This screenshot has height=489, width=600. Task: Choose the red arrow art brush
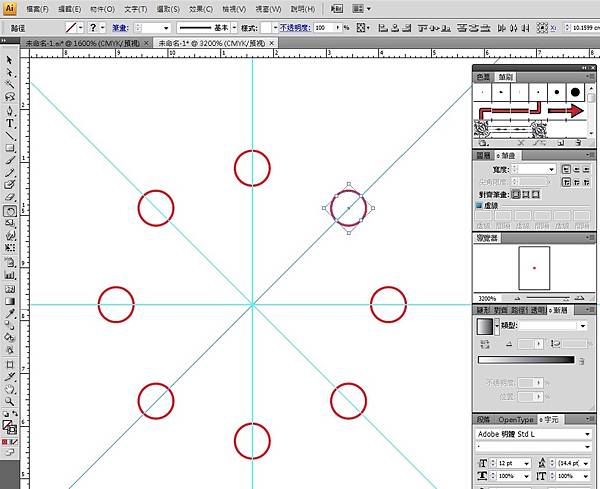coord(566,111)
